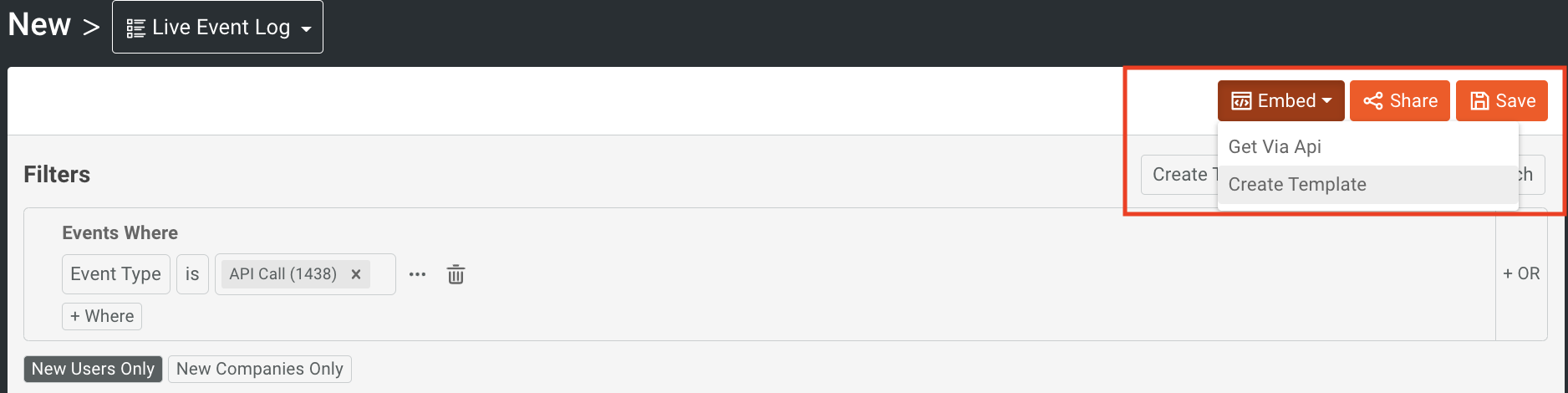Choose Create Template in the Embed menu
This screenshot has height=393, width=1568.
point(1297,185)
